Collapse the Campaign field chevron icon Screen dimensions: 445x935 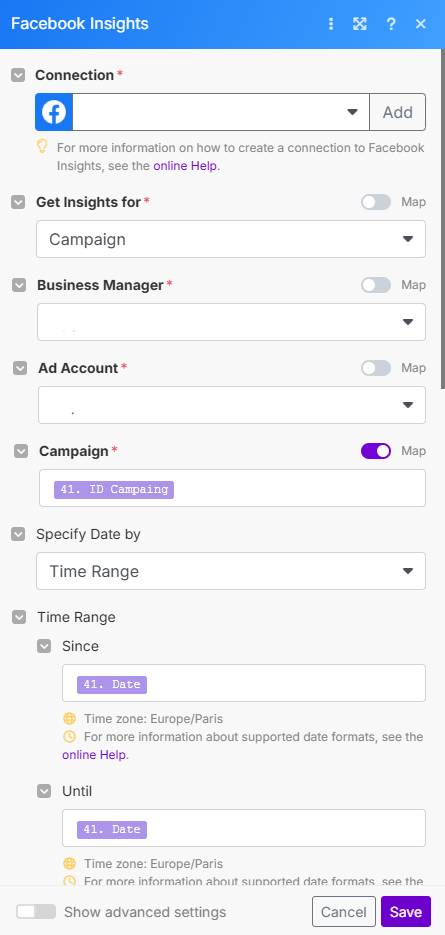pyautogui.click(x=21, y=451)
